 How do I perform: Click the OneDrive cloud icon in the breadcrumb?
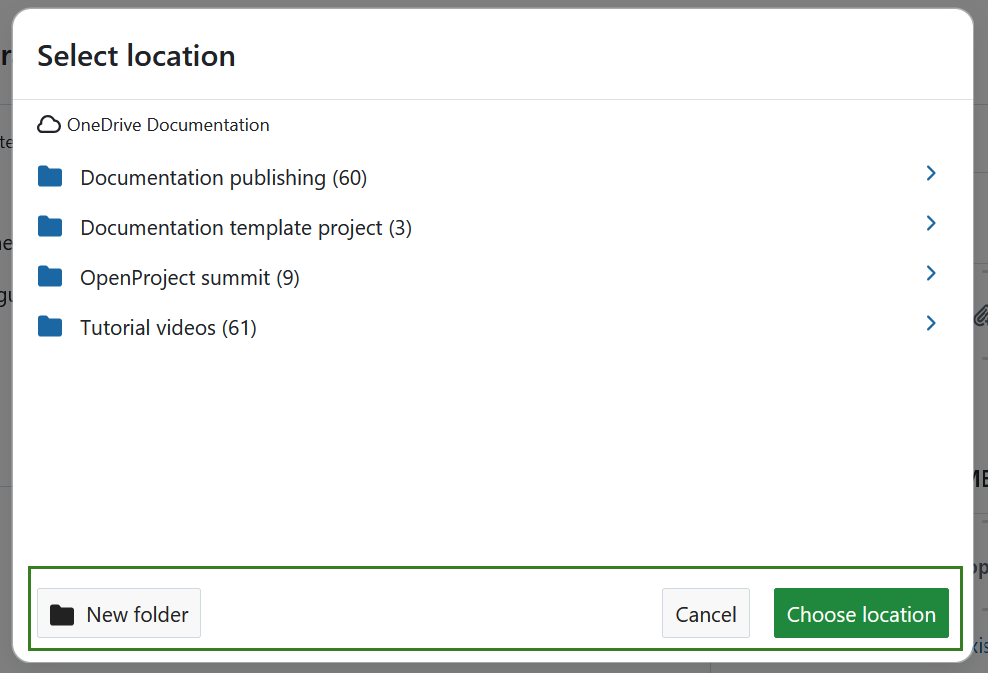(49, 124)
